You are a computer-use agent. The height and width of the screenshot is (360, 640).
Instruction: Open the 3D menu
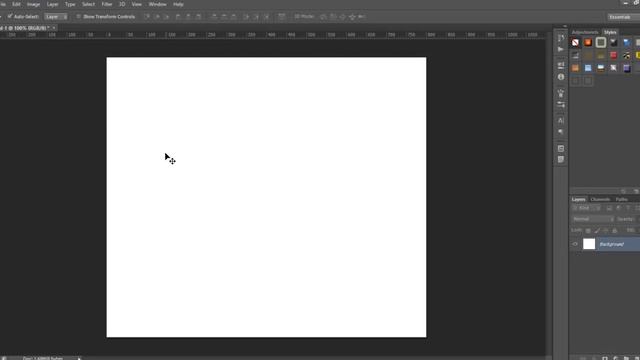point(122,4)
